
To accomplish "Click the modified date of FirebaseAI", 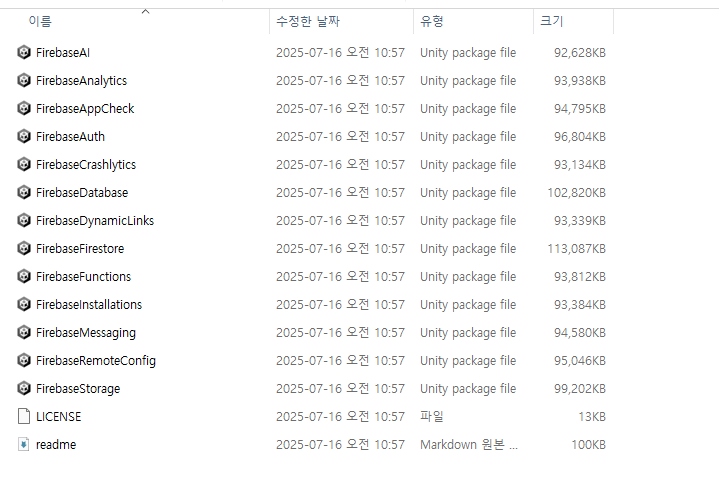I will 340,53.
